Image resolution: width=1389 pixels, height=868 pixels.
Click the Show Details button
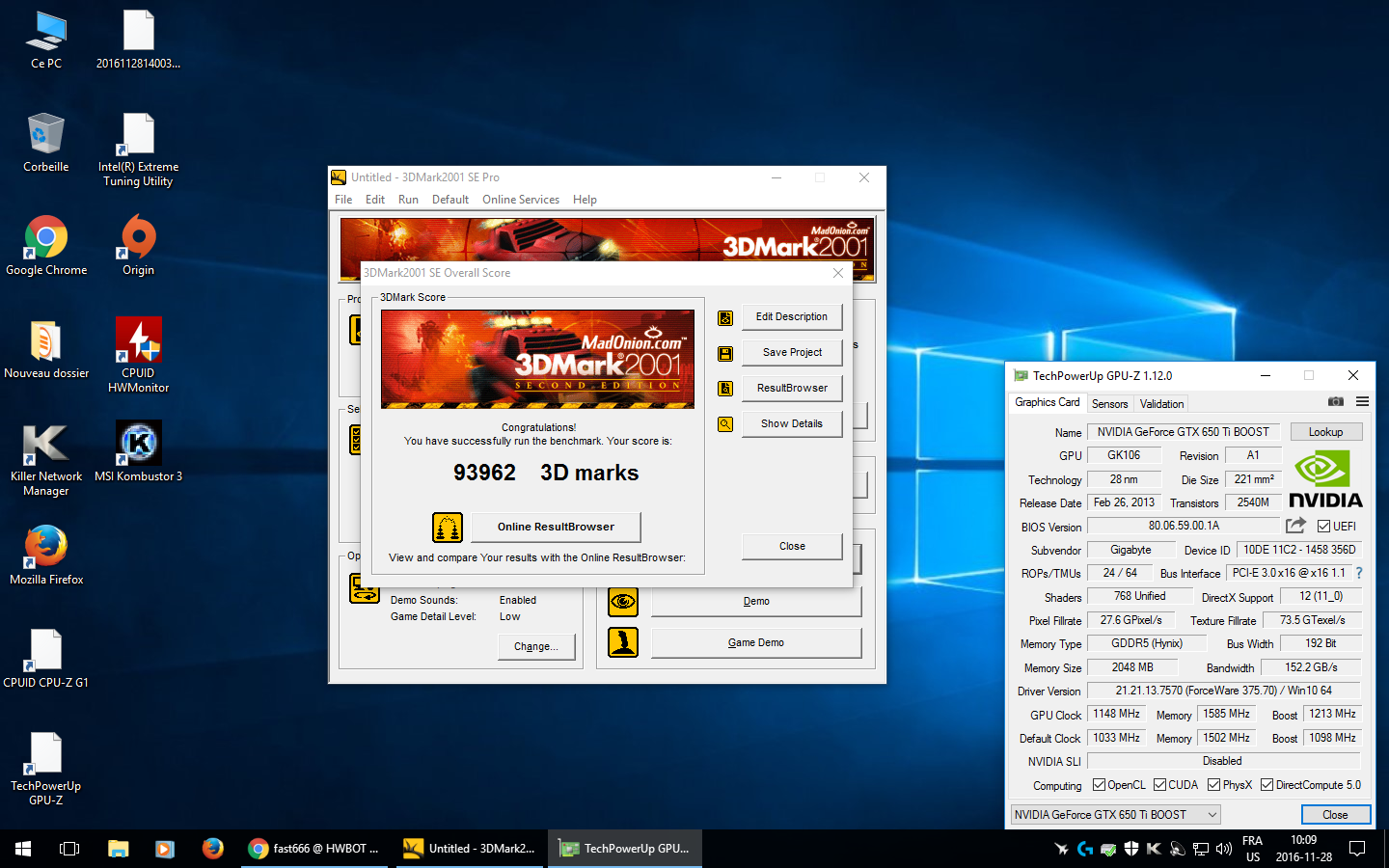pyautogui.click(x=792, y=424)
